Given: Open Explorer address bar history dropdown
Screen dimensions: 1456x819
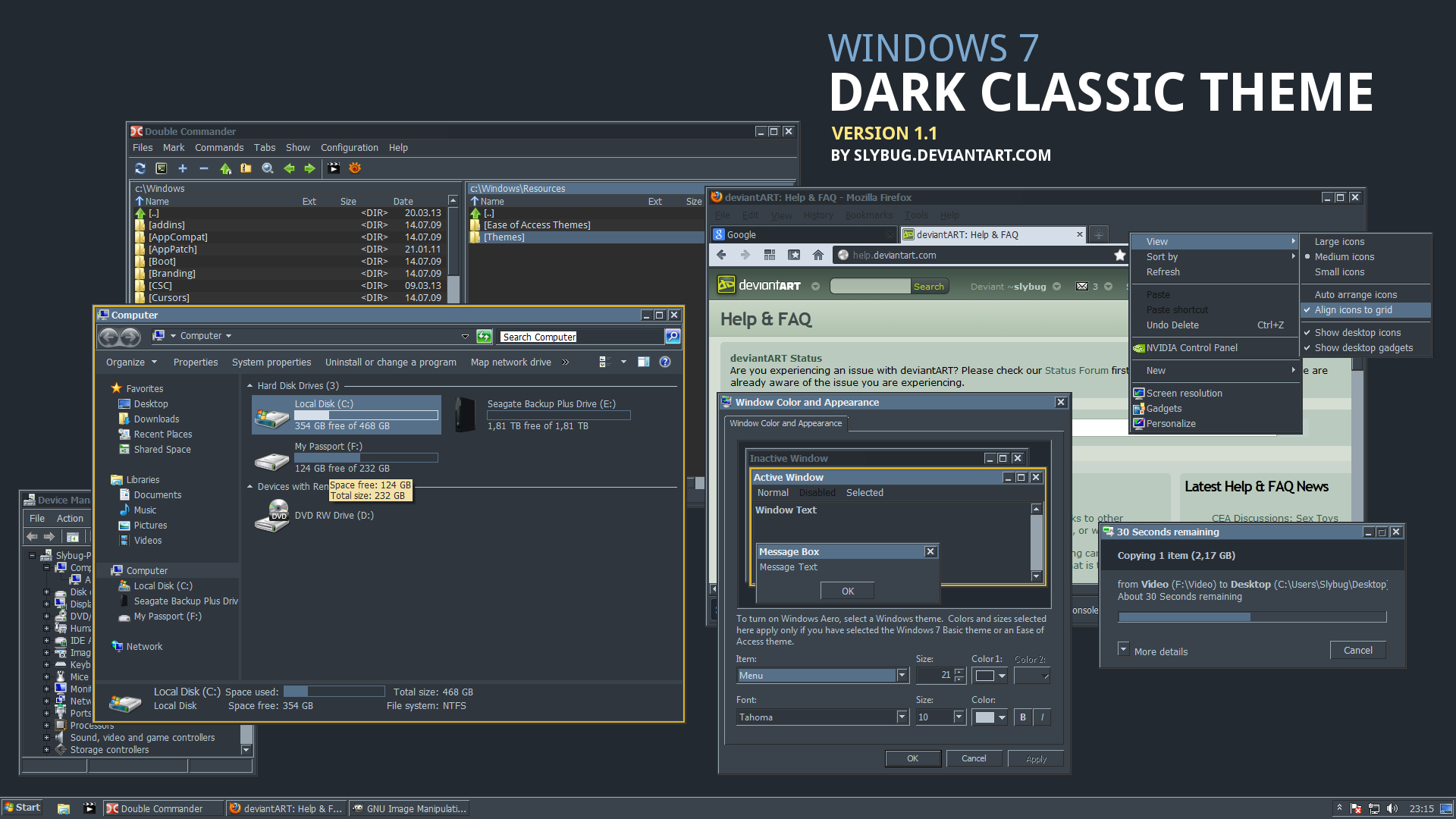Looking at the screenshot, I should click(465, 336).
